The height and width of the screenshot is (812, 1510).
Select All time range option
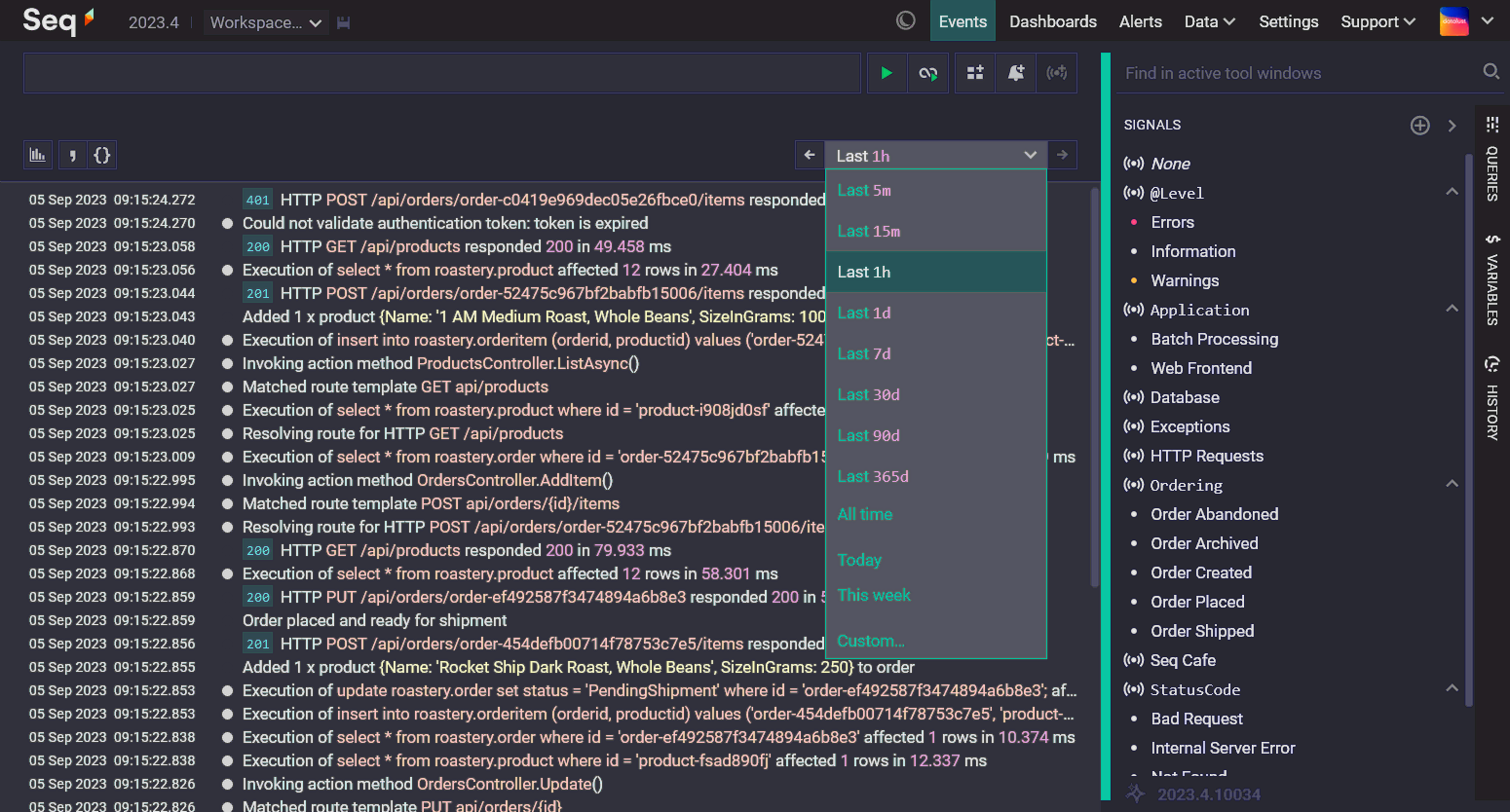(935, 514)
